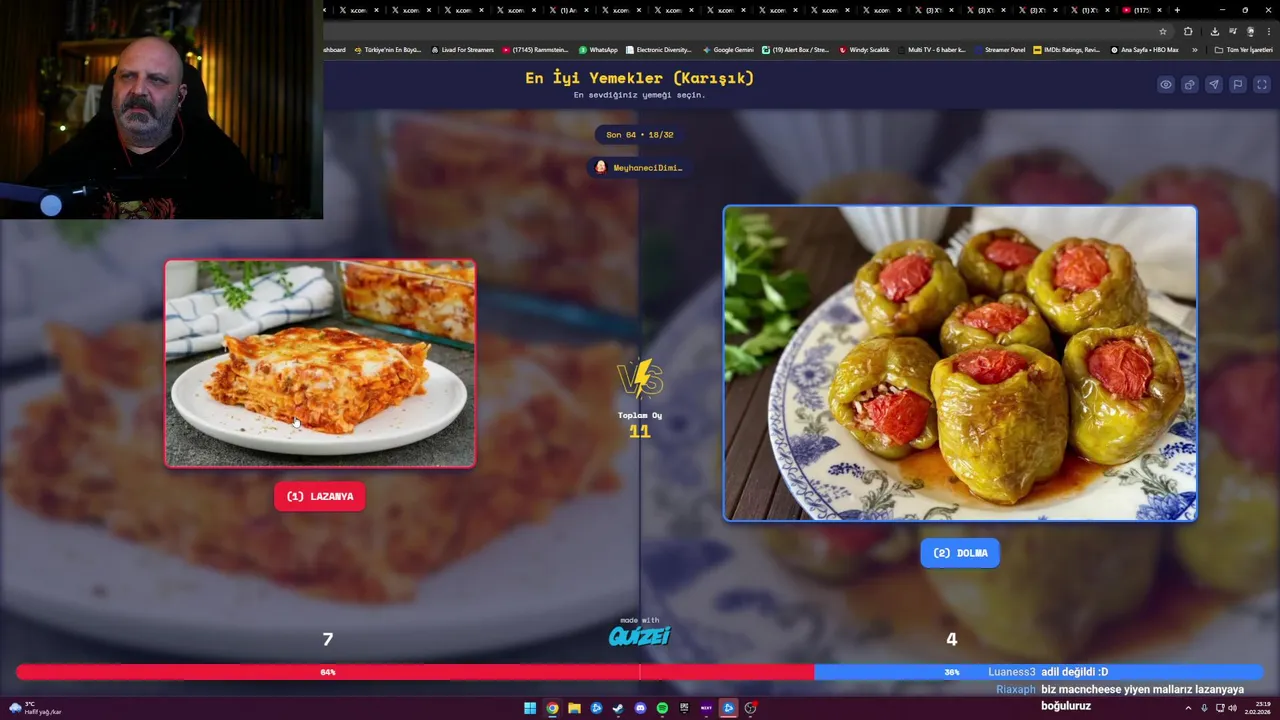Open the Streamer Panel bookmark
The width and height of the screenshot is (1280, 720).
tap(999, 49)
